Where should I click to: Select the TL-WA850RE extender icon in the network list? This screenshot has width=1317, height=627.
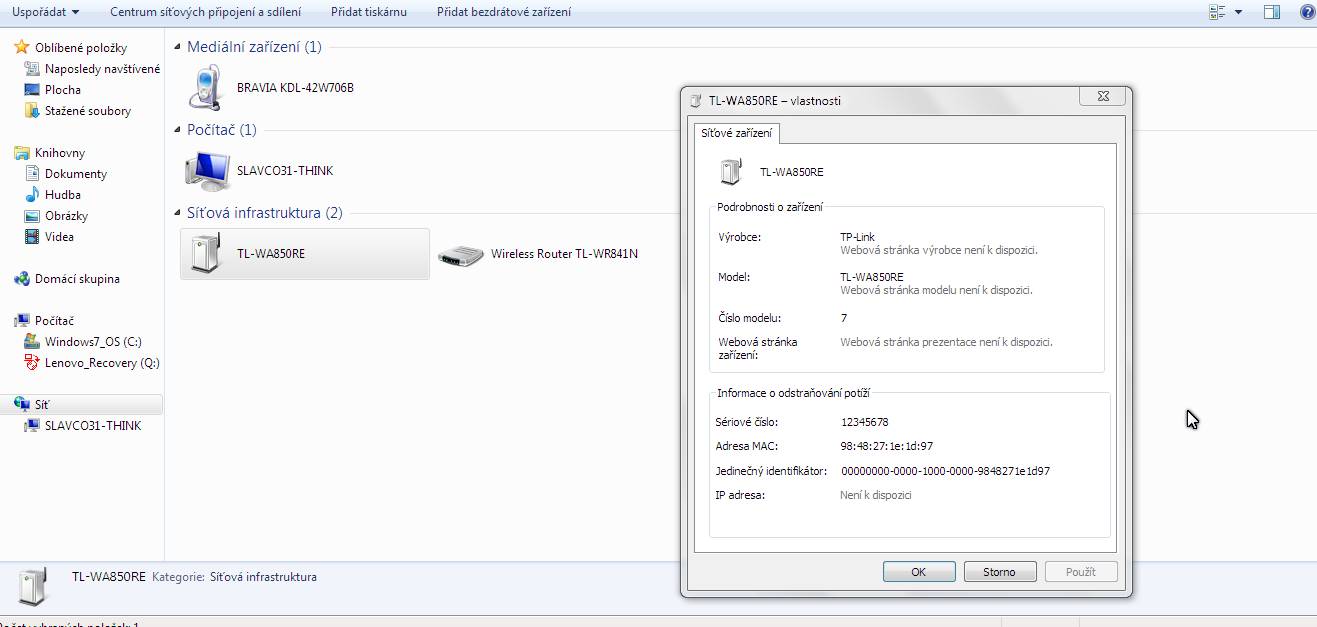click(205, 253)
